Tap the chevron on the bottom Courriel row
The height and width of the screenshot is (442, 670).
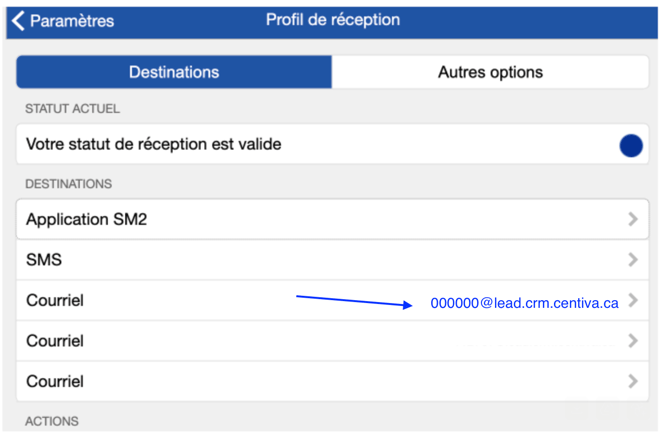(632, 381)
